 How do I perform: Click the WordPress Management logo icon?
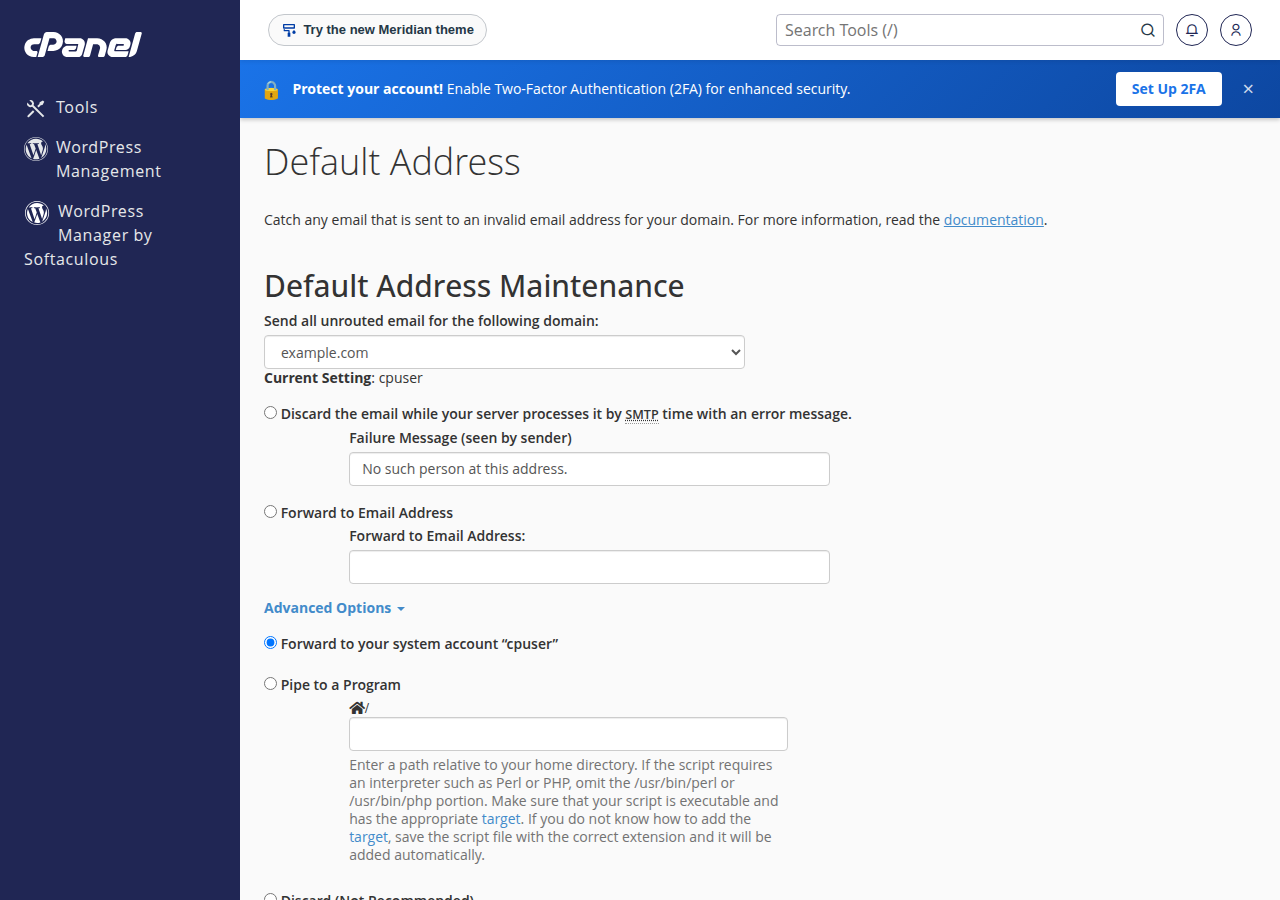pos(36,149)
